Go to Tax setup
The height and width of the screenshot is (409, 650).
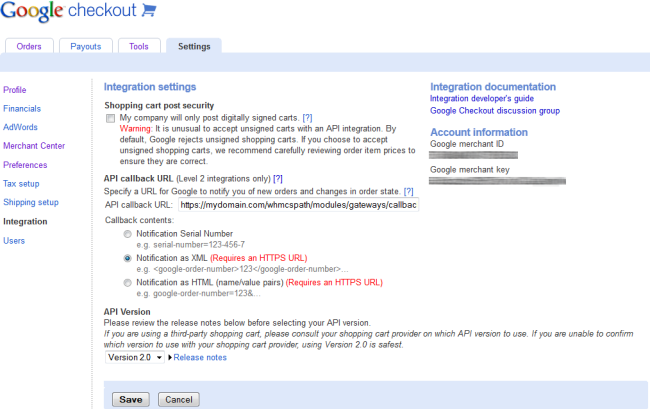coord(21,183)
